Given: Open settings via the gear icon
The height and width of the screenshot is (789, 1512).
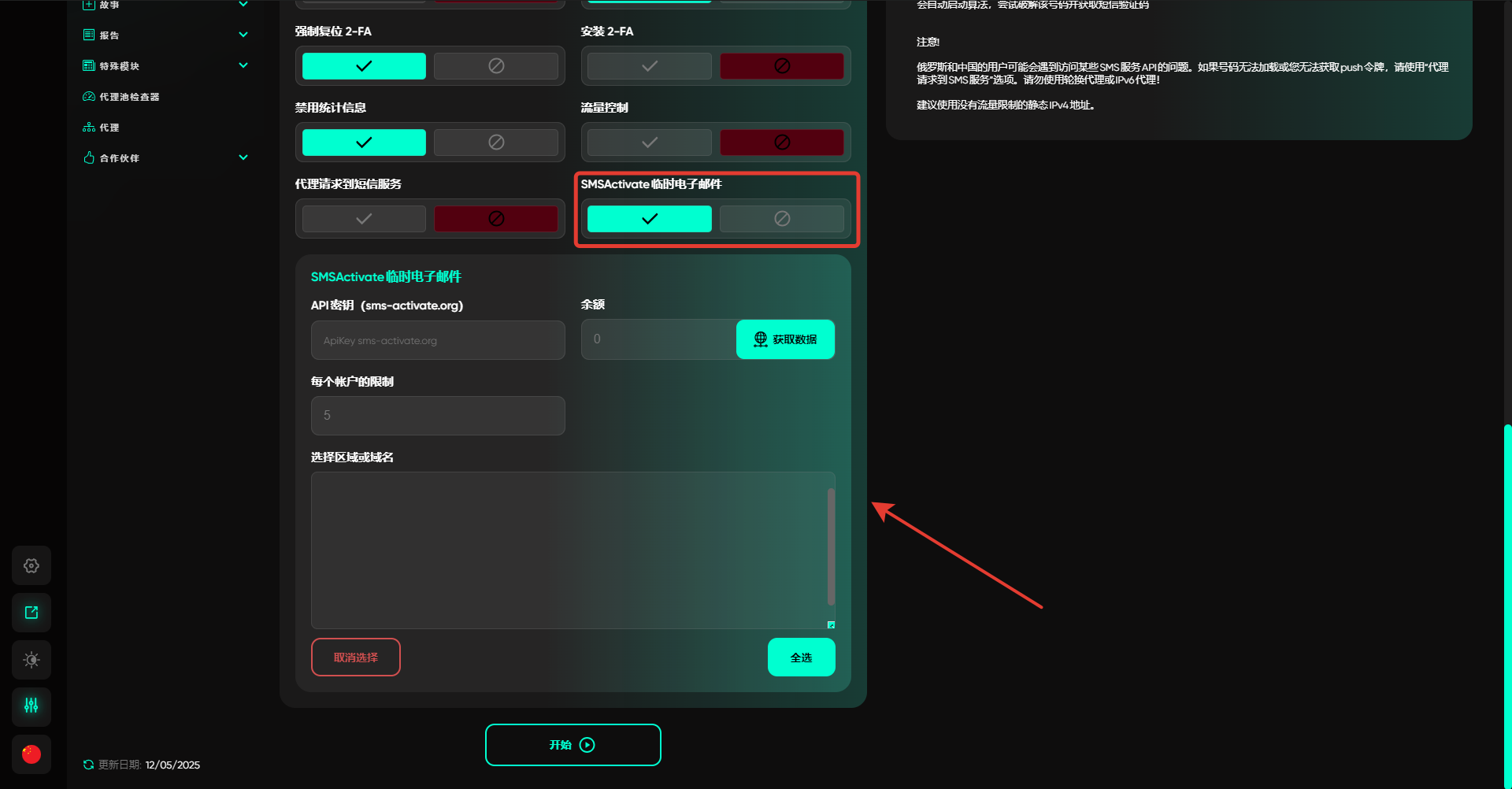Looking at the screenshot, I should click(31, 565).
